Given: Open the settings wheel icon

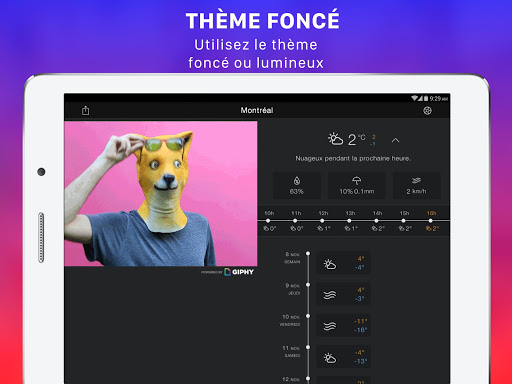Looking at the screenshot, I should click(427, 111).
